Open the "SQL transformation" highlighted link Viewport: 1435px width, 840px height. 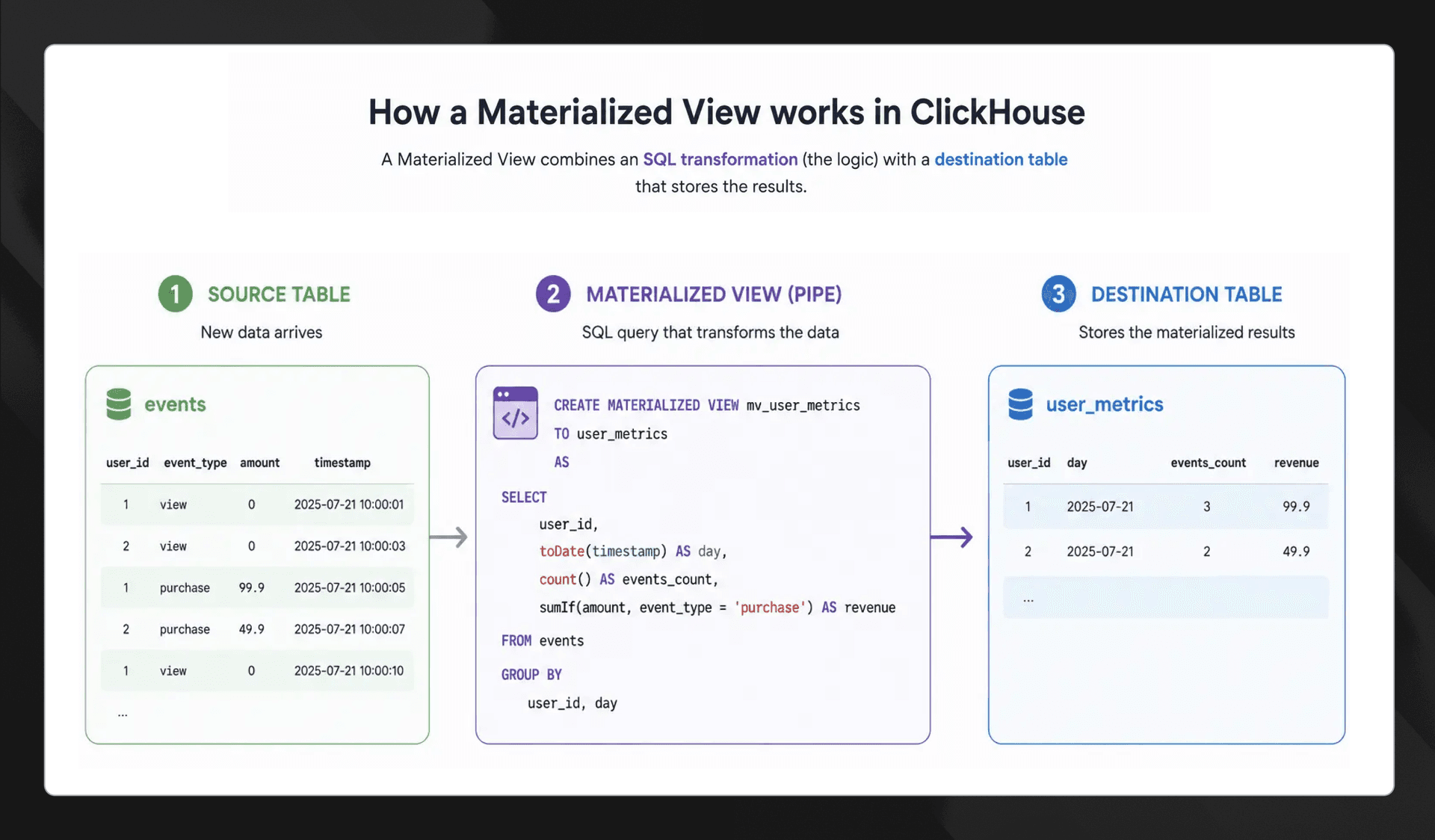720,159
